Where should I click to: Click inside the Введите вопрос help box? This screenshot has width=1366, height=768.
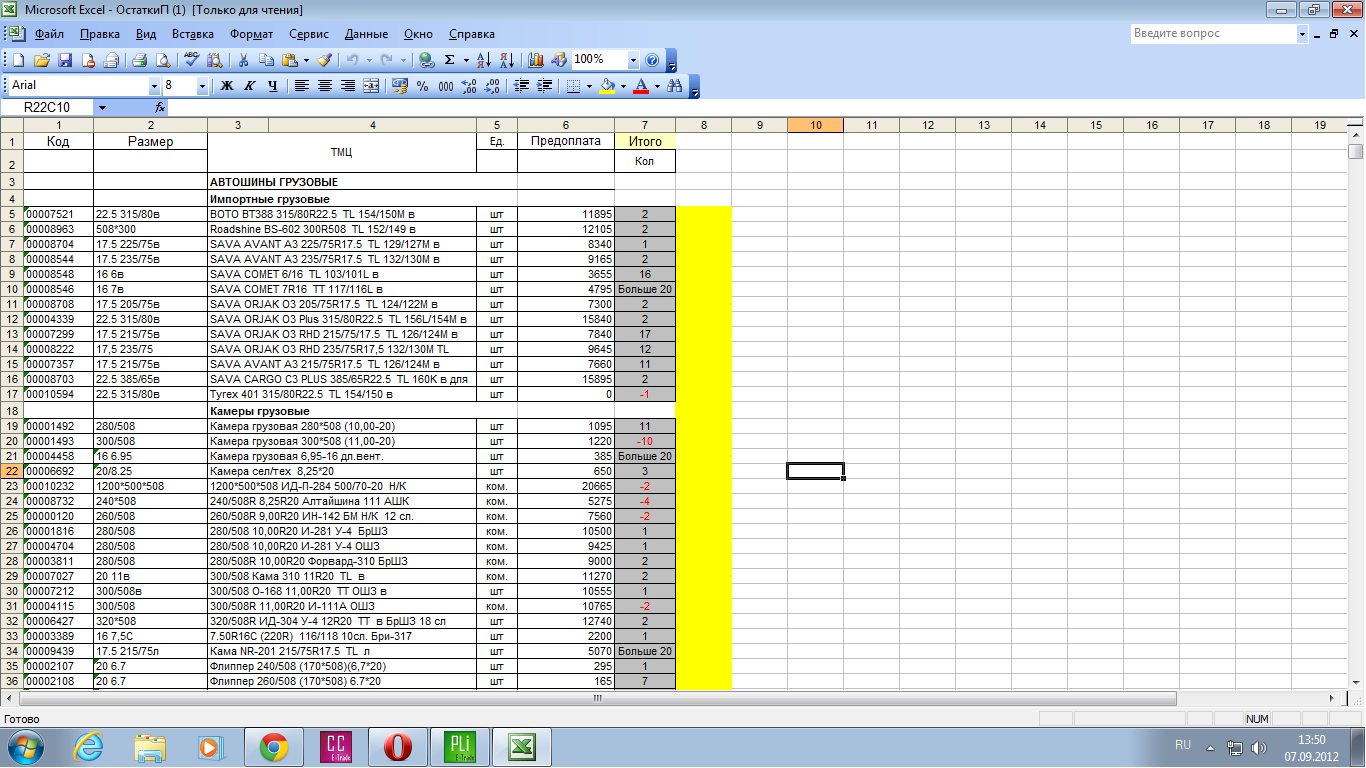[x=1213, y=33]
